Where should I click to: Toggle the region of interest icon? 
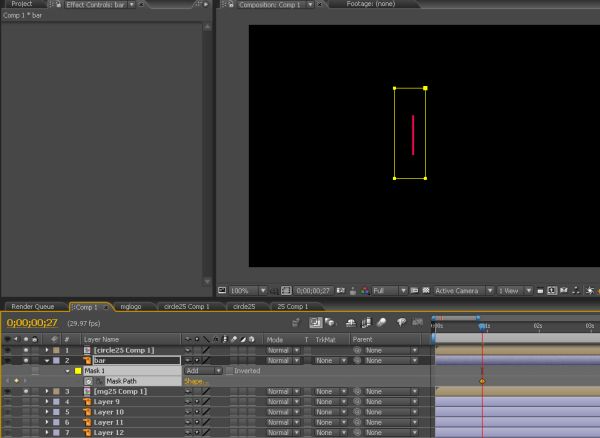coord(414,291)
